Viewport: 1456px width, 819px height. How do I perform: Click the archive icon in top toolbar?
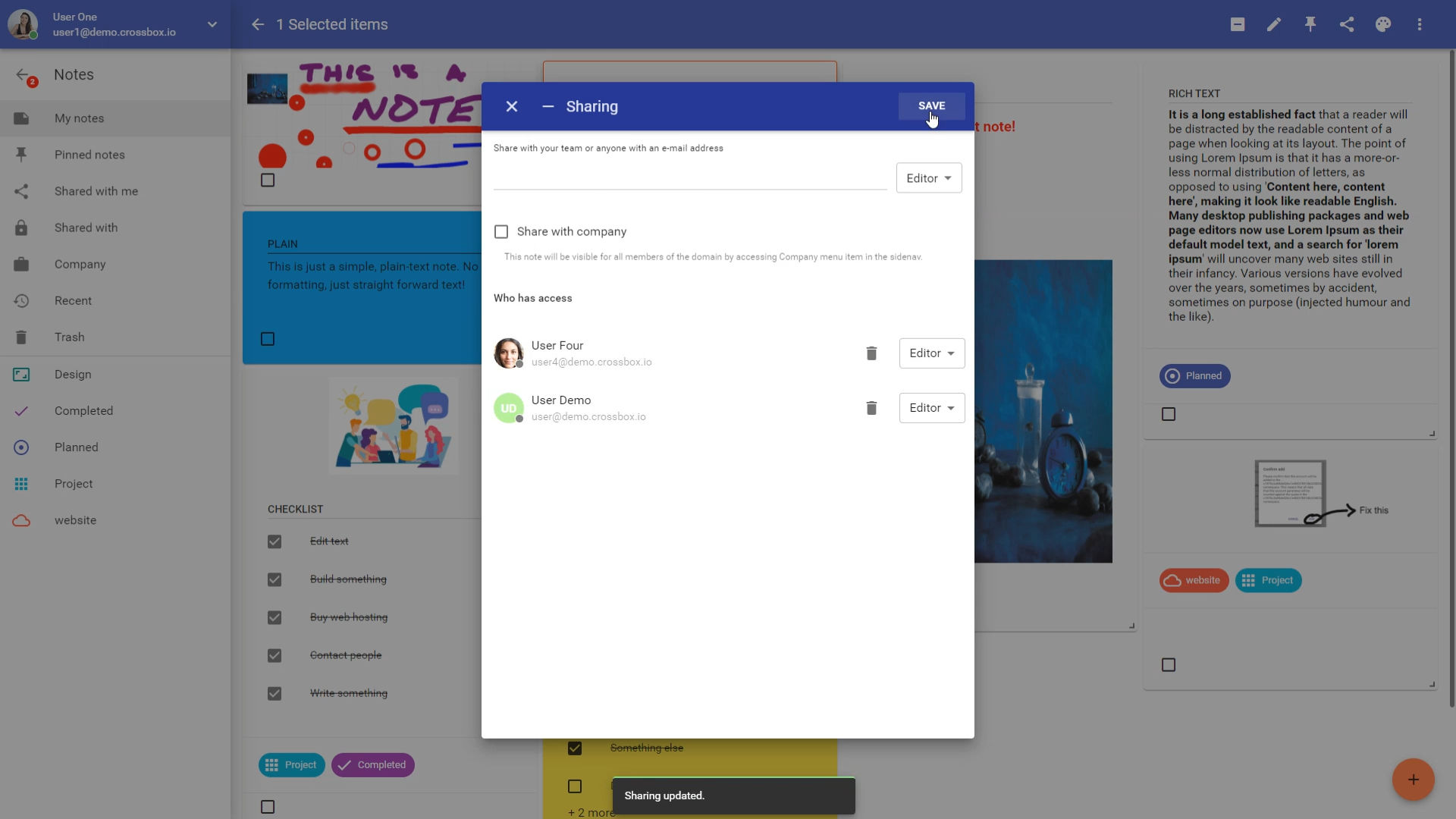coord(1238,24)
